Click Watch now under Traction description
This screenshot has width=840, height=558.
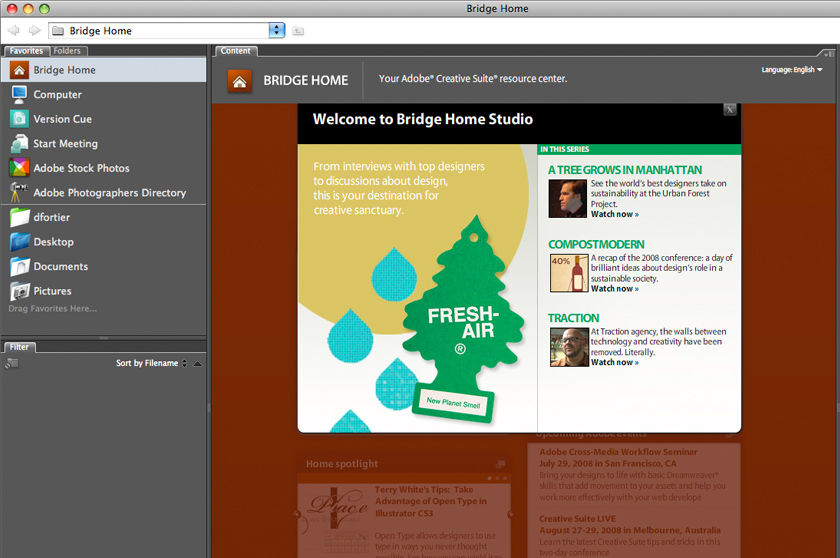(x=614, y=363)
